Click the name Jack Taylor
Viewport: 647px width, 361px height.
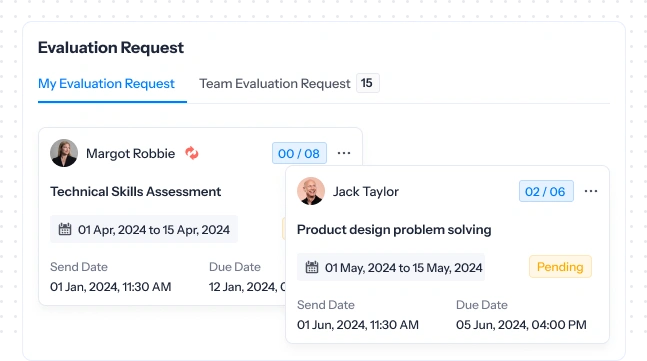[x=366, y=191]
